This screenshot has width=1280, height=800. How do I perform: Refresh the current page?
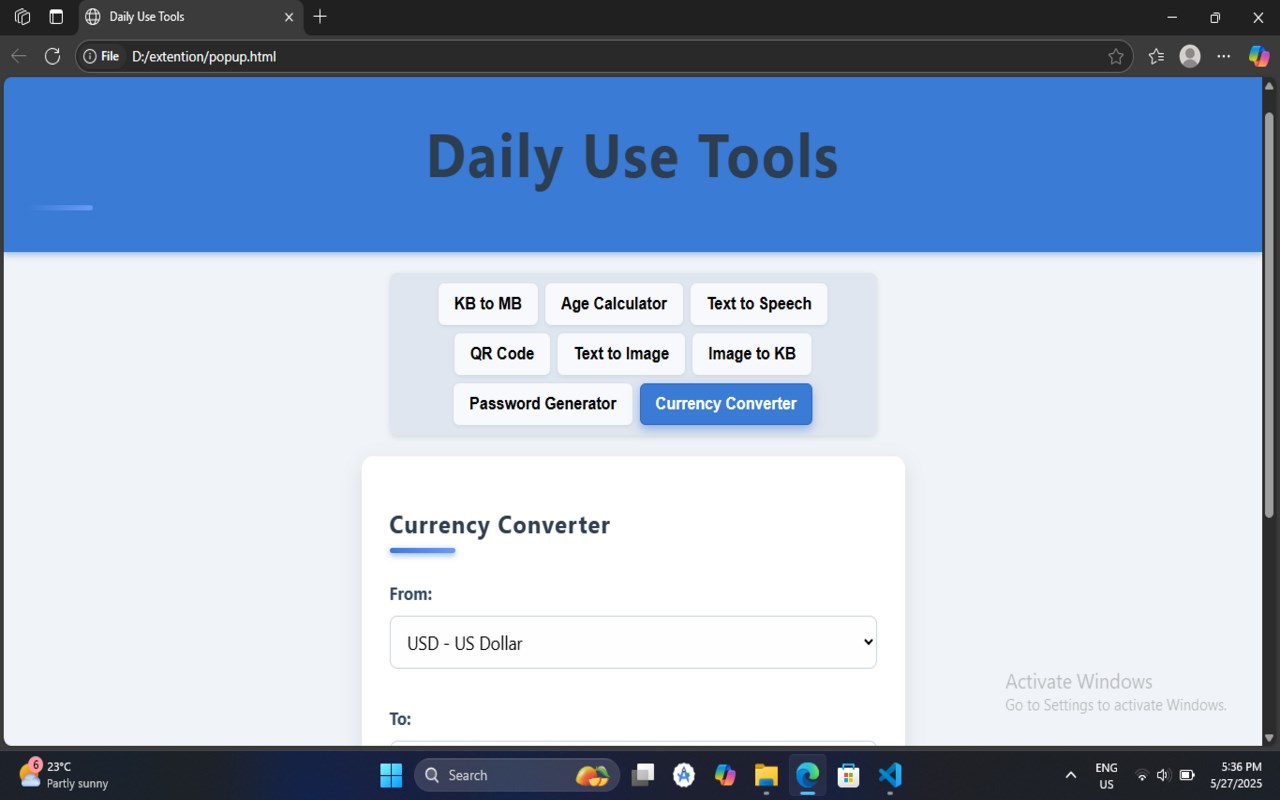click(x=51, y=56)
